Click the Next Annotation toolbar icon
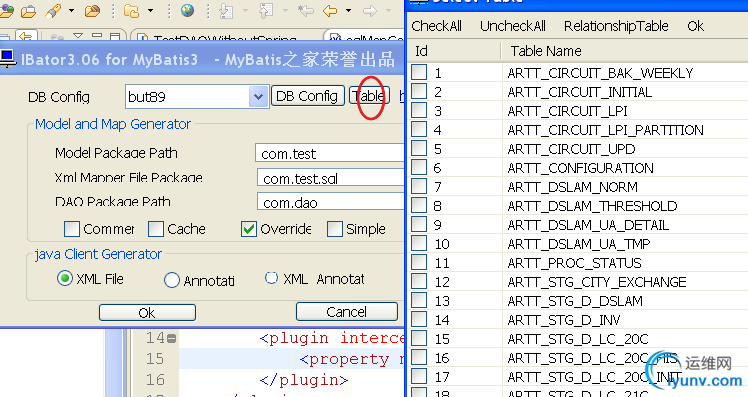The width and height of the screenshot is (748, 397). coord(225,10)
